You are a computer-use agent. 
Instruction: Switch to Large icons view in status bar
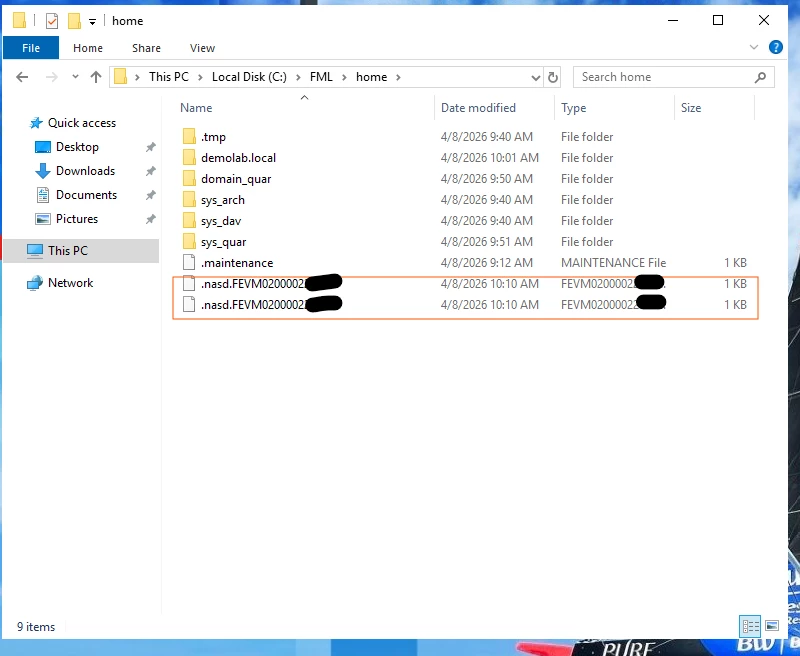[772, 626]
